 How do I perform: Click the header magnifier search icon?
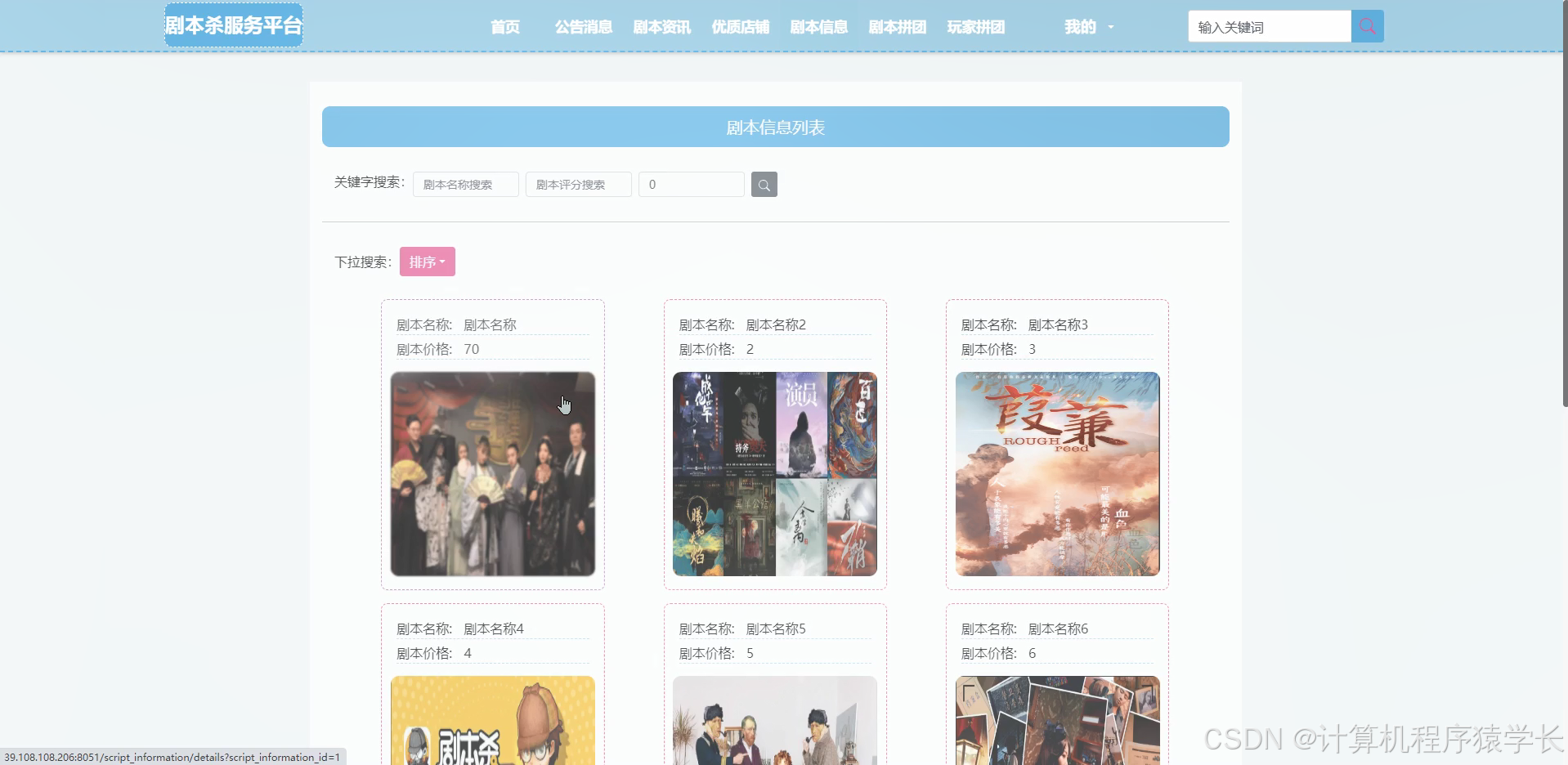click(1367, 26)
